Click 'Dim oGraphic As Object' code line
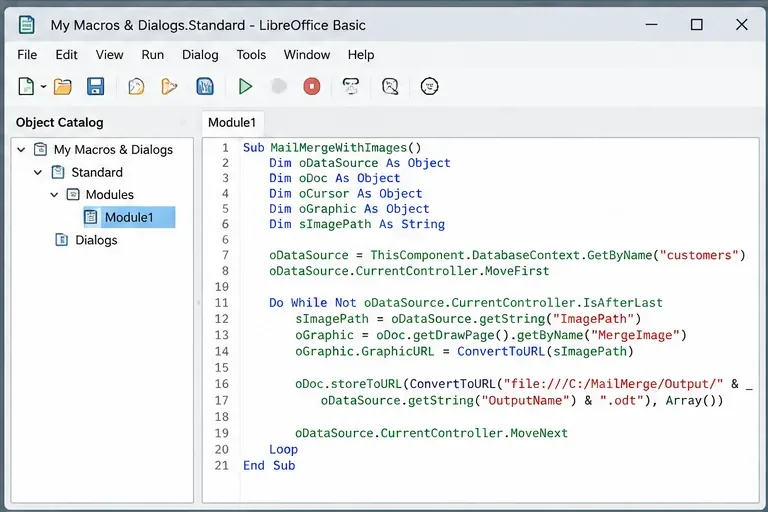This screenshot has width=768, height=512. pos(349,209)
